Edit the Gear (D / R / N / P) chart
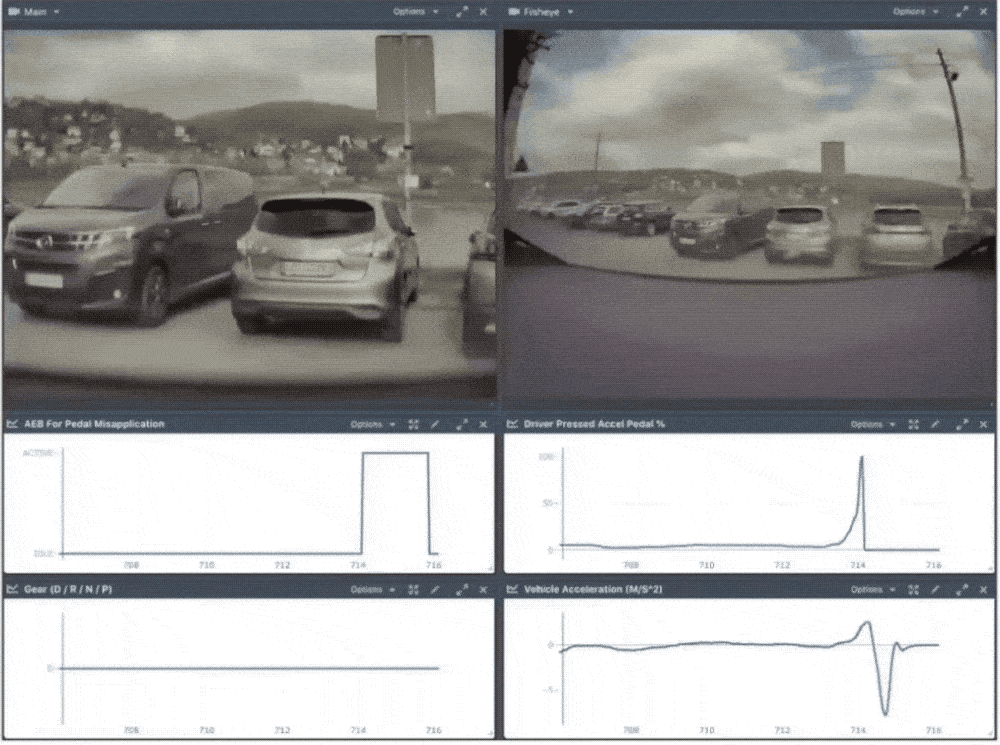The width and height of the screenshot is (1000, 745). pos(435,590)
